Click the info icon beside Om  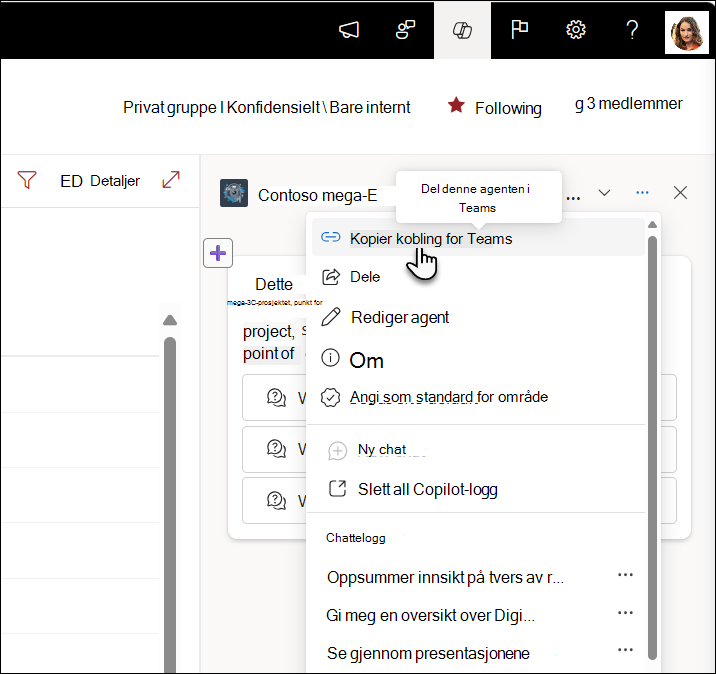[x=330, y=357]
